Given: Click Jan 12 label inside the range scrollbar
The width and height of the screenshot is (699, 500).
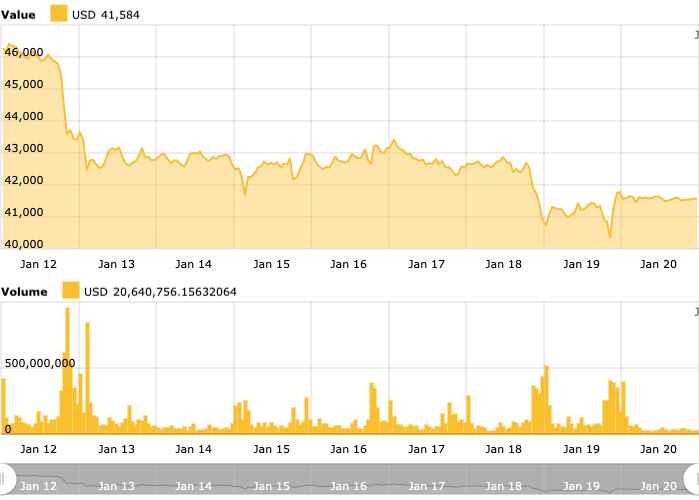Looking at the screenshot, I should tap(38, 486).
